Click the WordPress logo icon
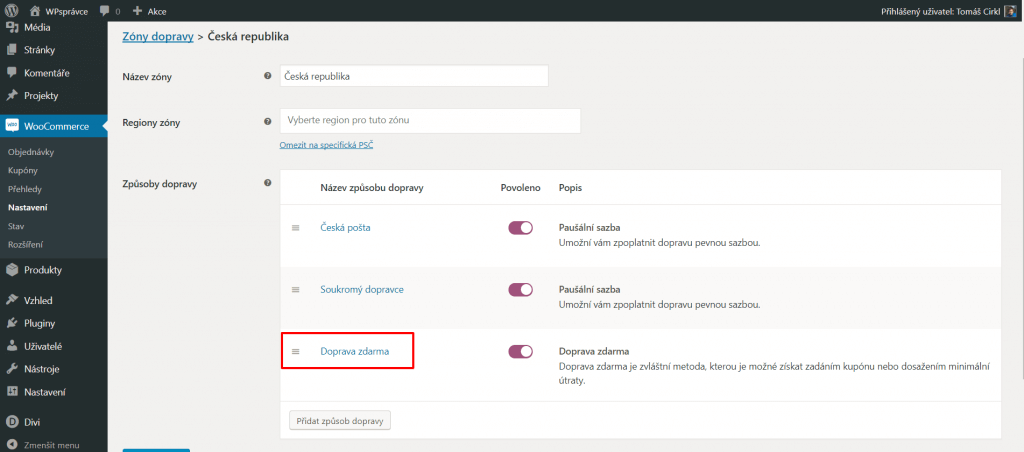The width and height of the screenshot is (1024, 452). 11,10
